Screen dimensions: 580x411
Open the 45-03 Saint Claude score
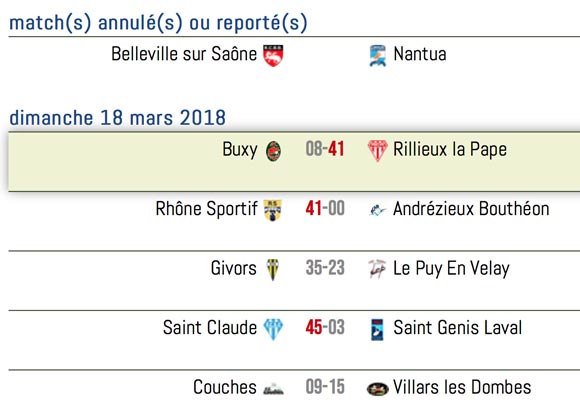pos(325,327)
